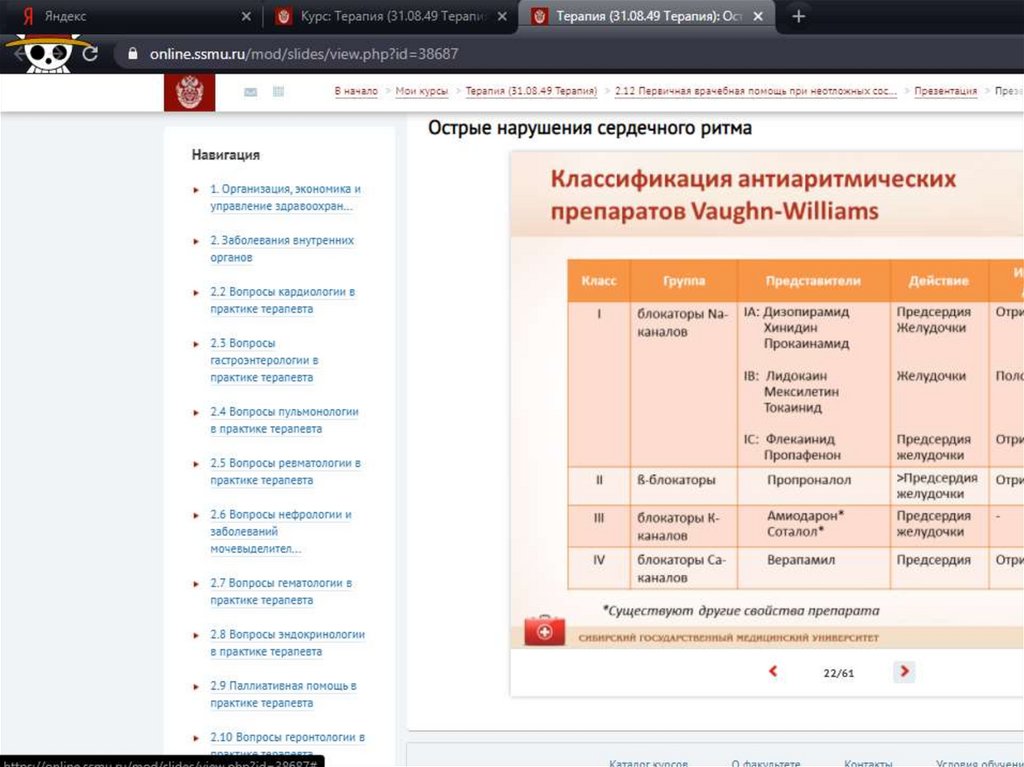Expand arrow beside '2.2 Вопросы кардиологии'

click(196, 293)
